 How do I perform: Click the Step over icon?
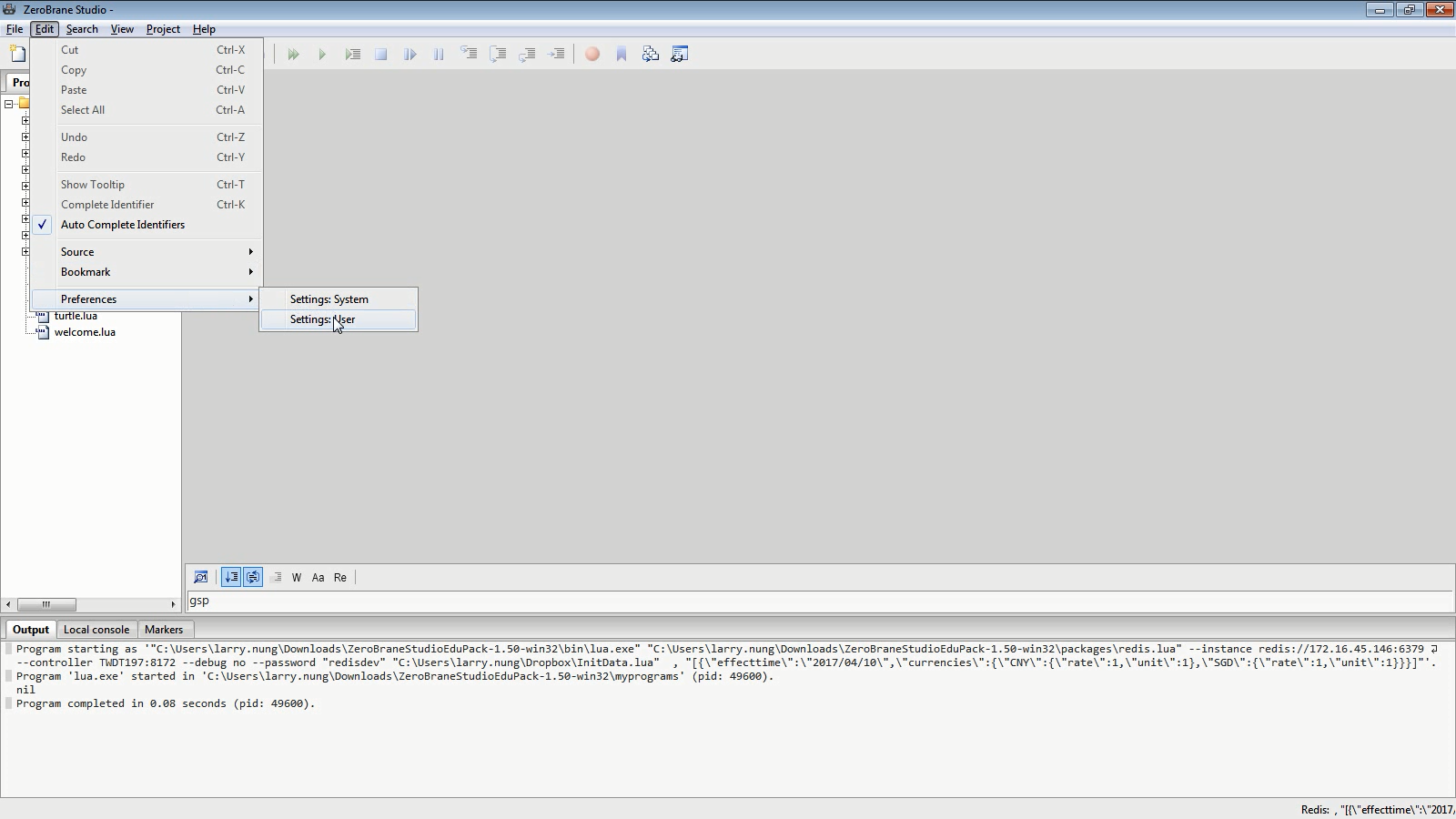(498, 55)
